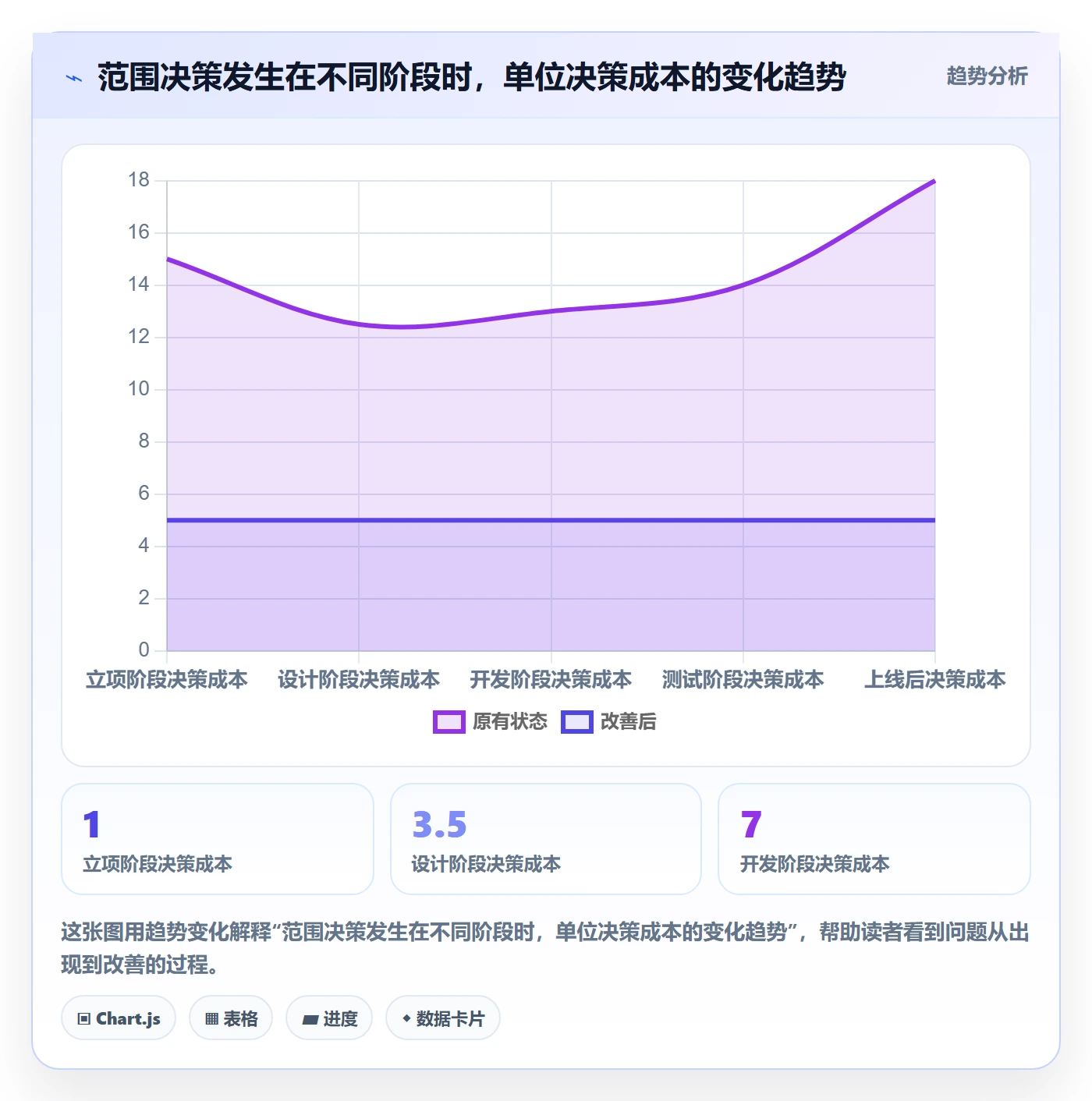Viewport: 1092px width, 1101px height.
Task: Select the Chart.js tag
Action: click(x=119, y=1018)
